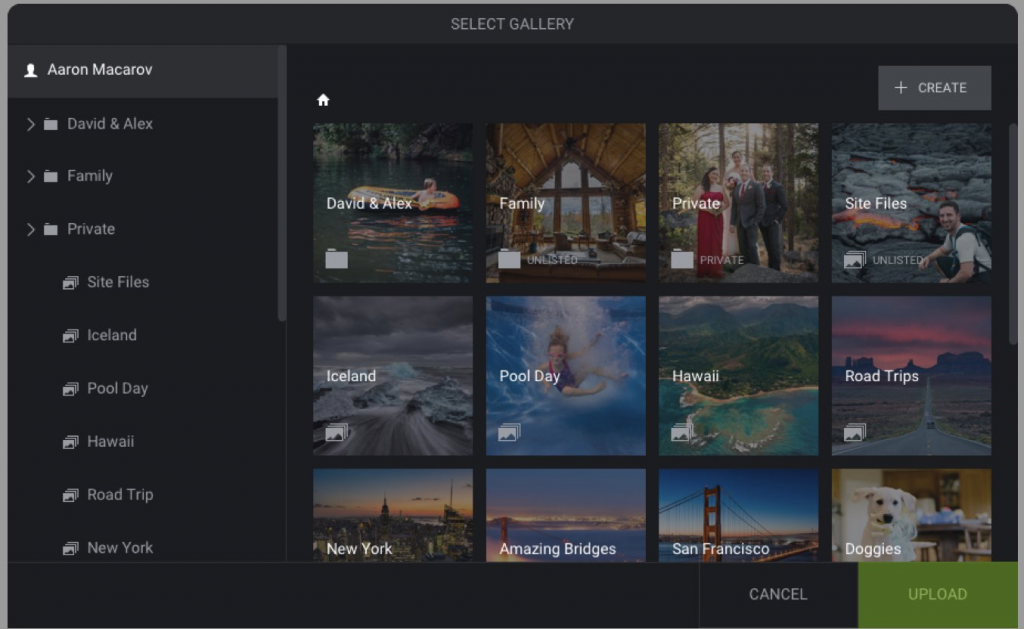Click the folder icon next to Private in sidebar
This screenshot has height=629, width=1024.
(x=50, y=229)
